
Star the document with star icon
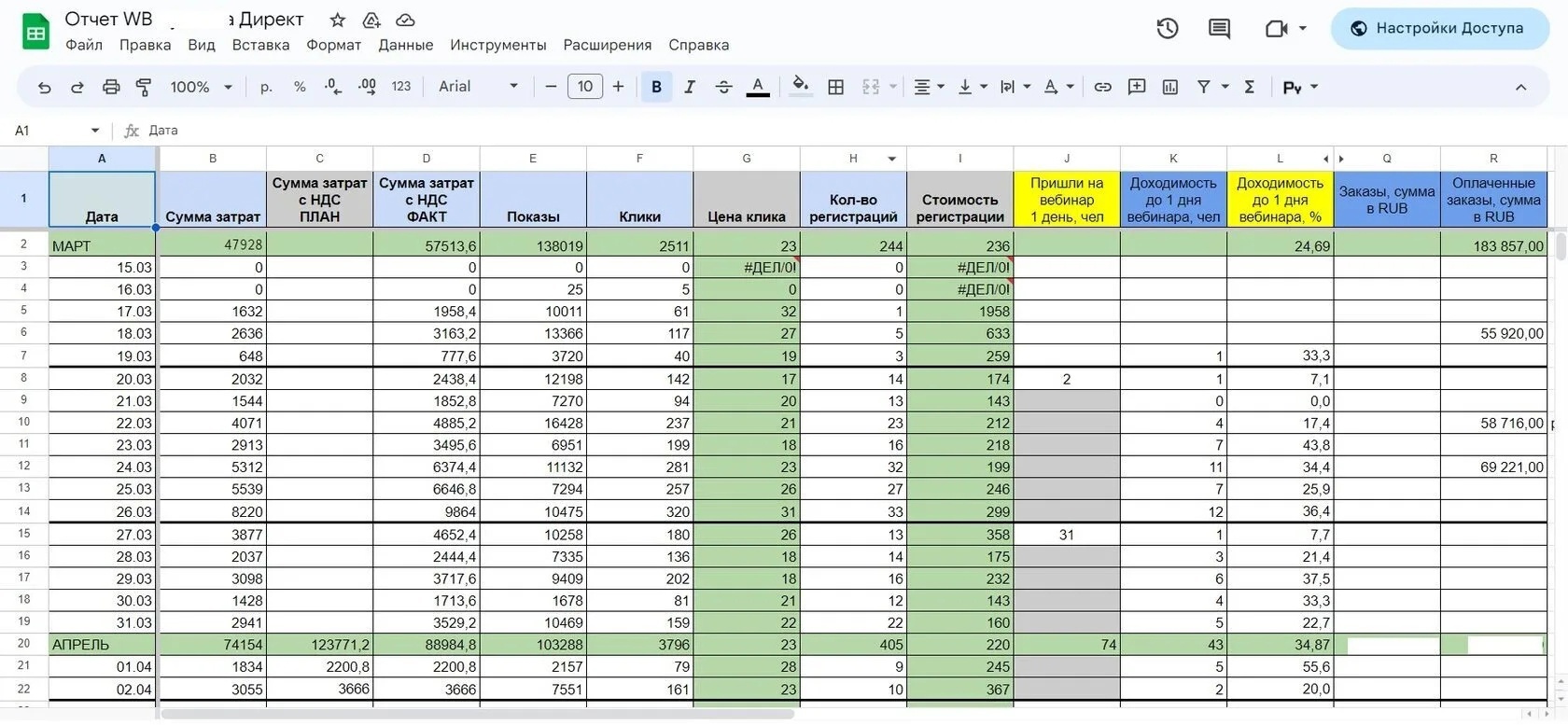point(338,20)
